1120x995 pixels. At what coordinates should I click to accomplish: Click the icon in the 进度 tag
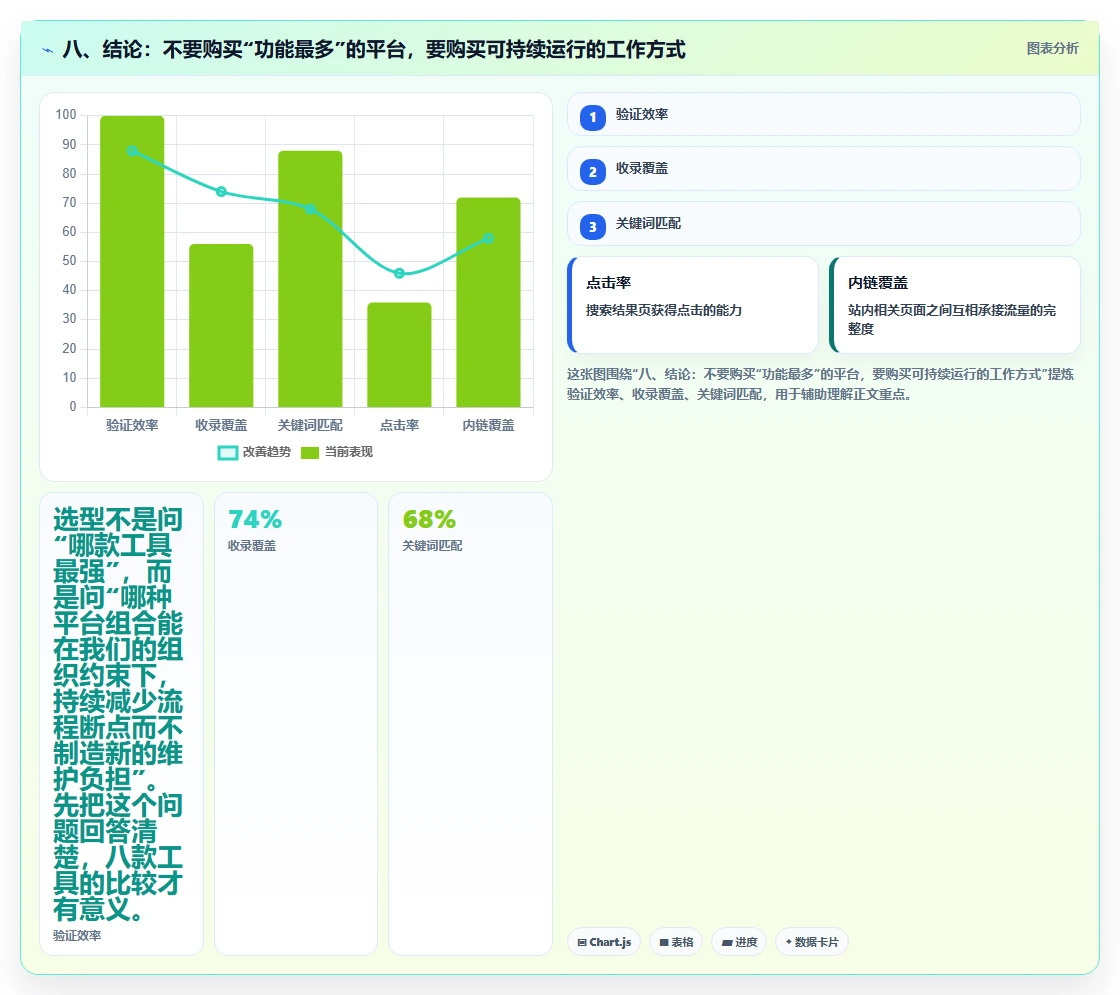[x=727, y=943]
